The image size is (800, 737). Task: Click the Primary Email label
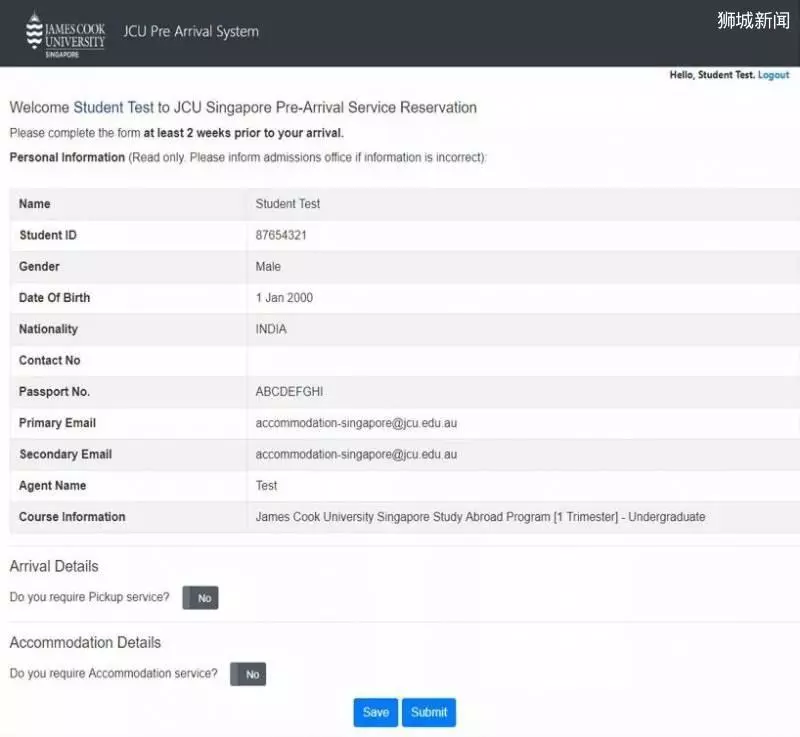tap(57, 423)
